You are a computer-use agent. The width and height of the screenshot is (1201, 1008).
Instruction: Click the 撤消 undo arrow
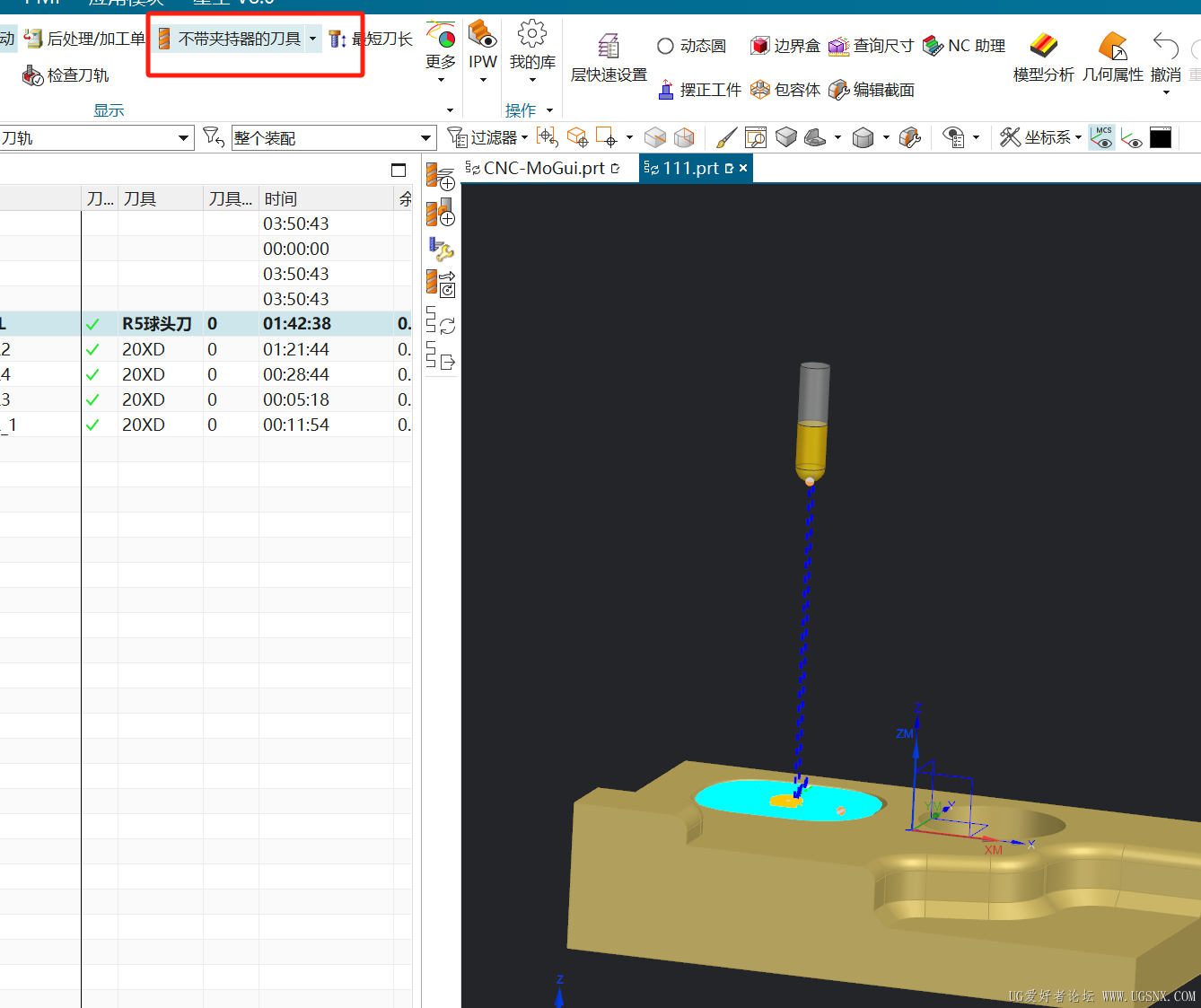1166,47
